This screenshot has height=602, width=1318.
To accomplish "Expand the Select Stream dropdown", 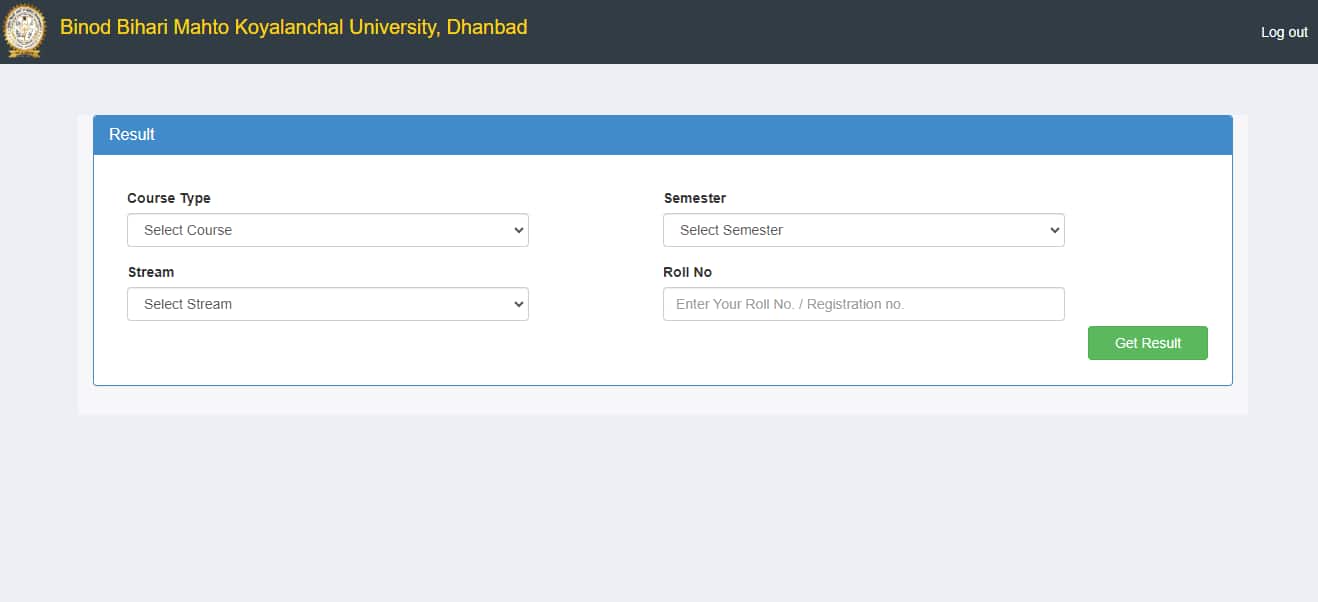I will [328, 304].
